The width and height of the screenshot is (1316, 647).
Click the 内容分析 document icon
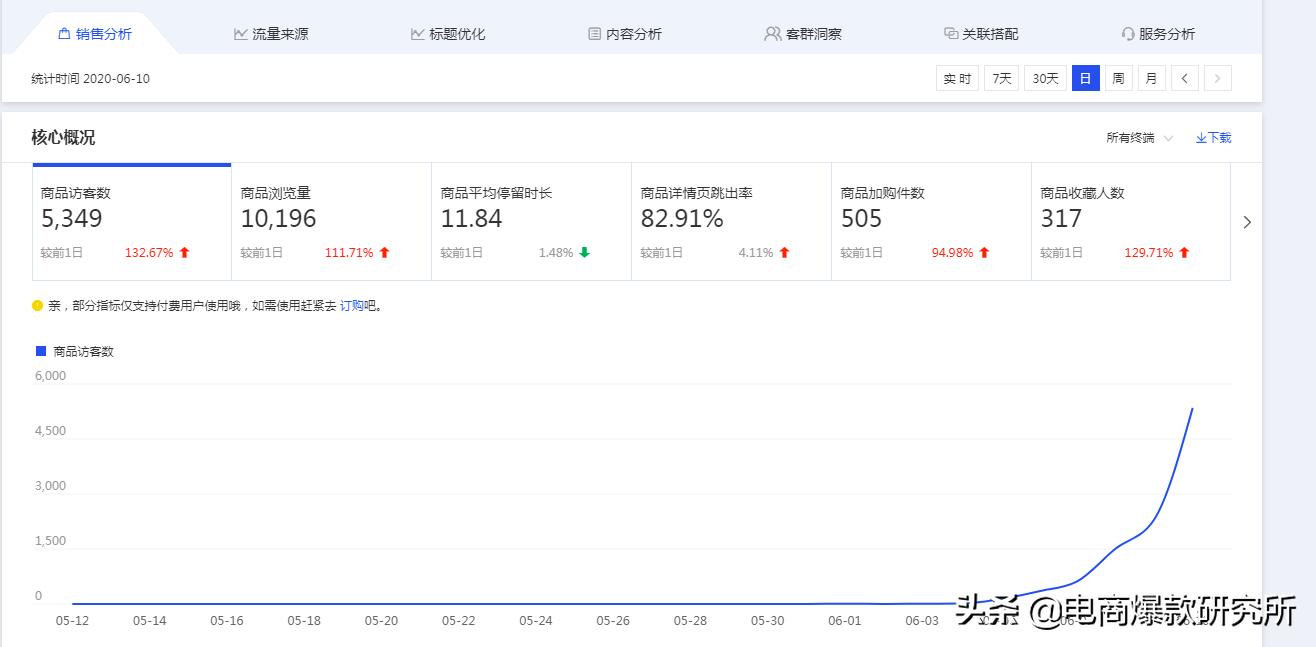pos(594,33)
